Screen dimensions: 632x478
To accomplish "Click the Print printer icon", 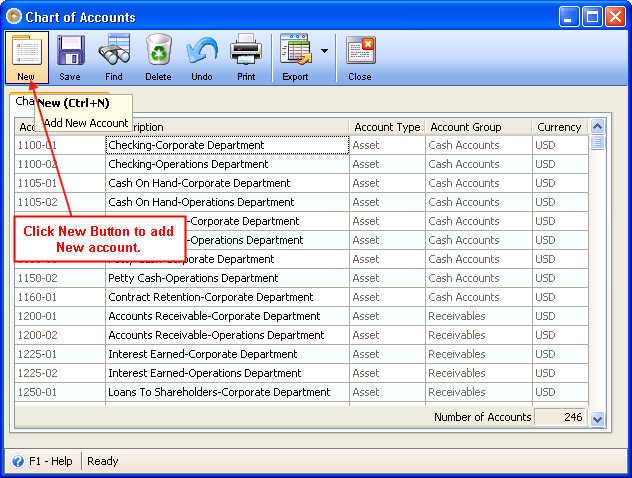I will tap(246, 50).
